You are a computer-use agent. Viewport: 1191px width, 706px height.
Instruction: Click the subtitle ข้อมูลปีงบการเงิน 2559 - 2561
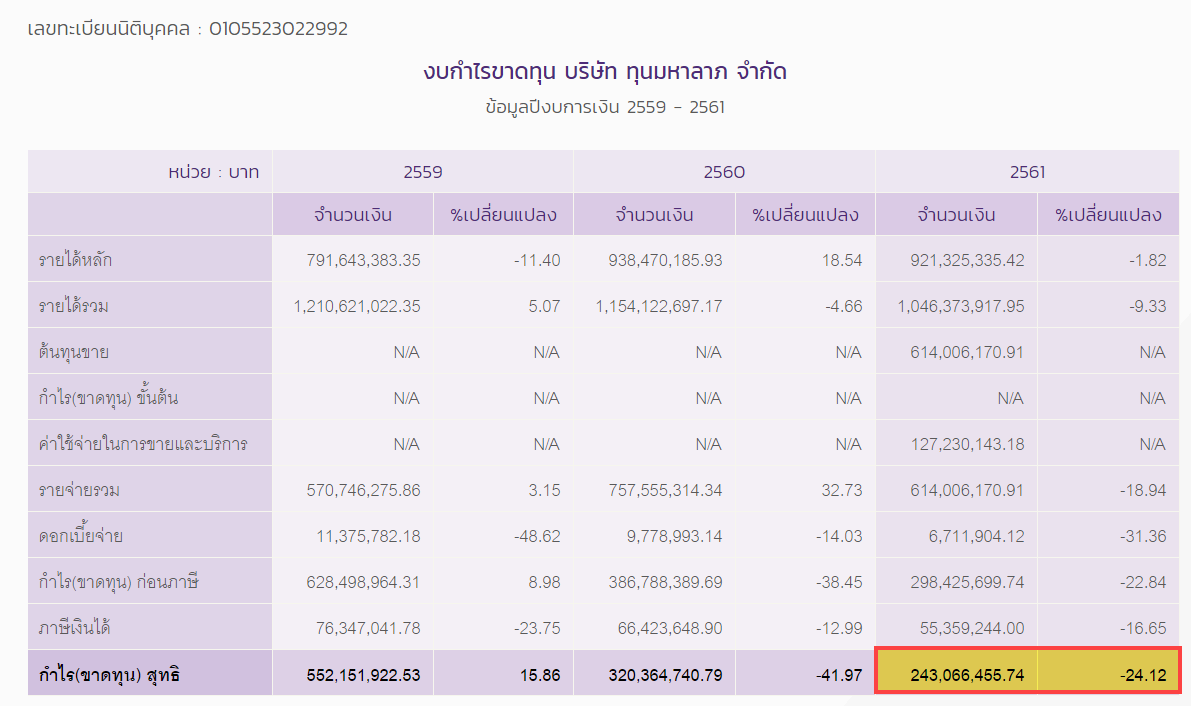[605, 107]
